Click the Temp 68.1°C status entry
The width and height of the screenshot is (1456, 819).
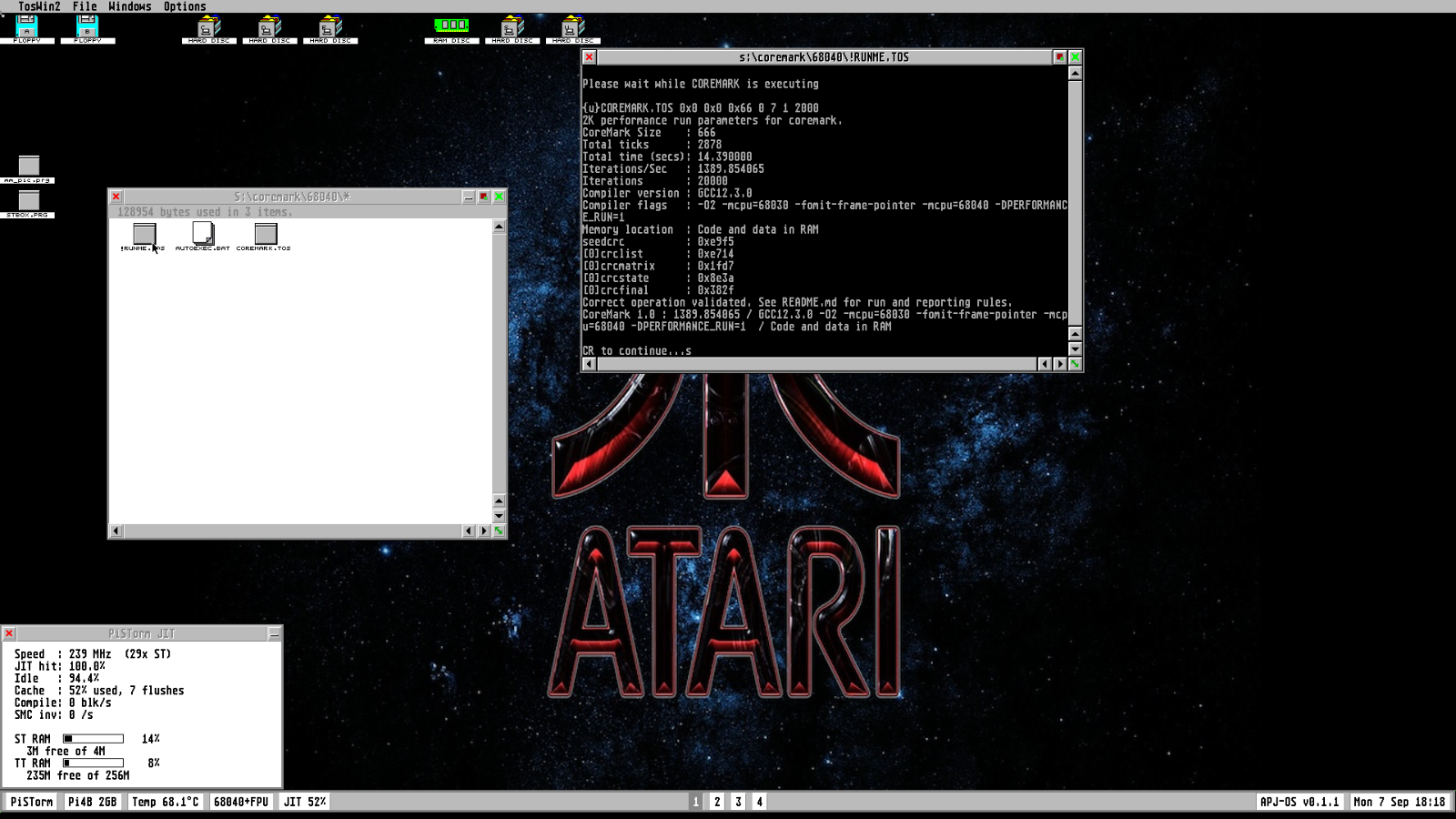point(165,802)
